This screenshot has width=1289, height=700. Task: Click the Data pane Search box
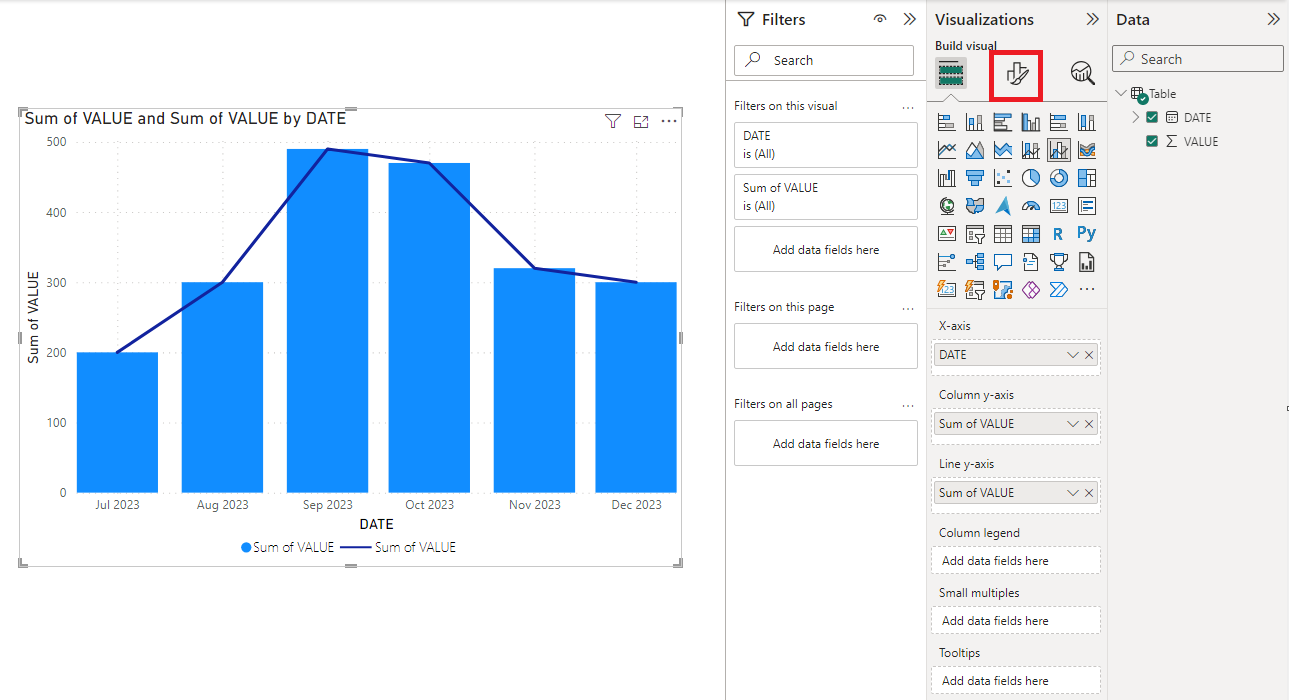pyautogui.click(x=1198, y=59)
